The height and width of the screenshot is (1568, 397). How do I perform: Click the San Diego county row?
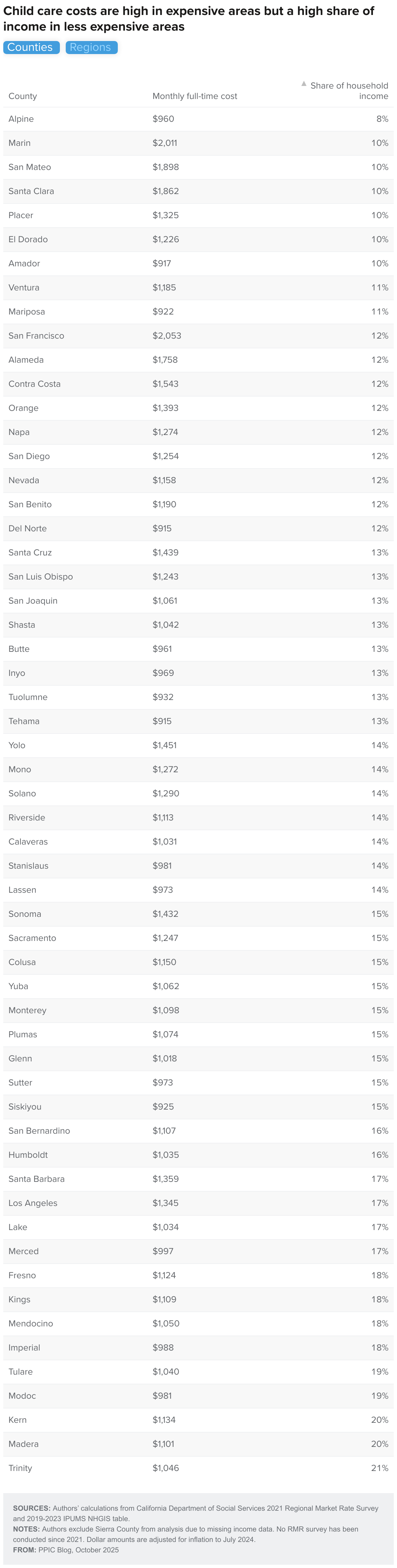click(198, 456)
